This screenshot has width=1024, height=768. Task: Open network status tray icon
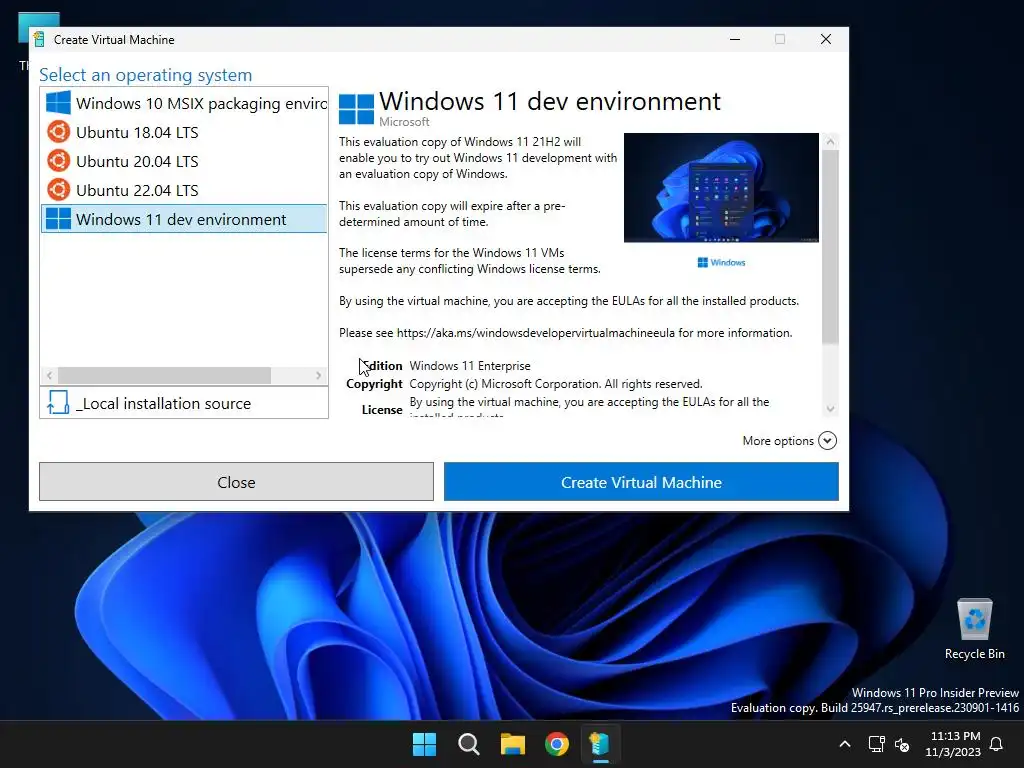(876, 744)
